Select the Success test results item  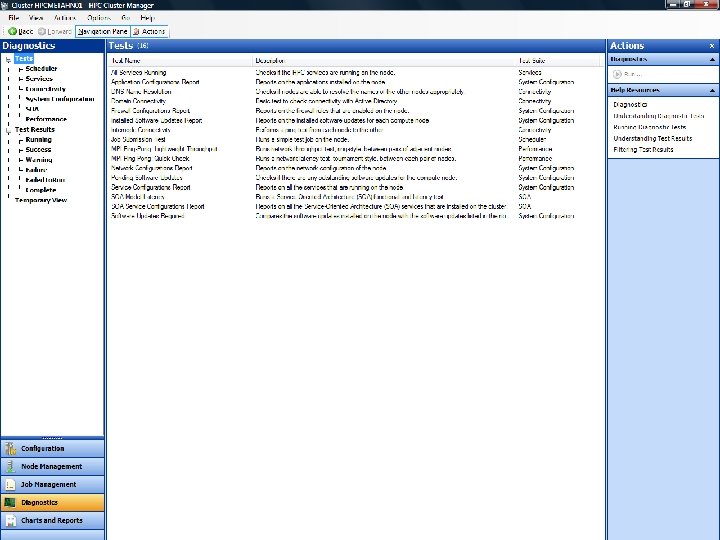(x=38, y=150)
